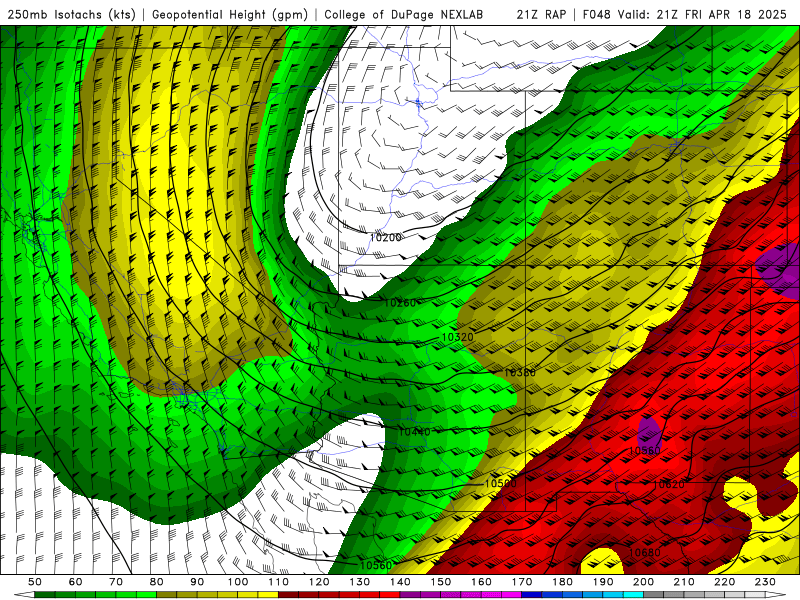This screenshot has width=800, height=600.
Task: Select the 10620 height contour label
Action: pos(669,485)
